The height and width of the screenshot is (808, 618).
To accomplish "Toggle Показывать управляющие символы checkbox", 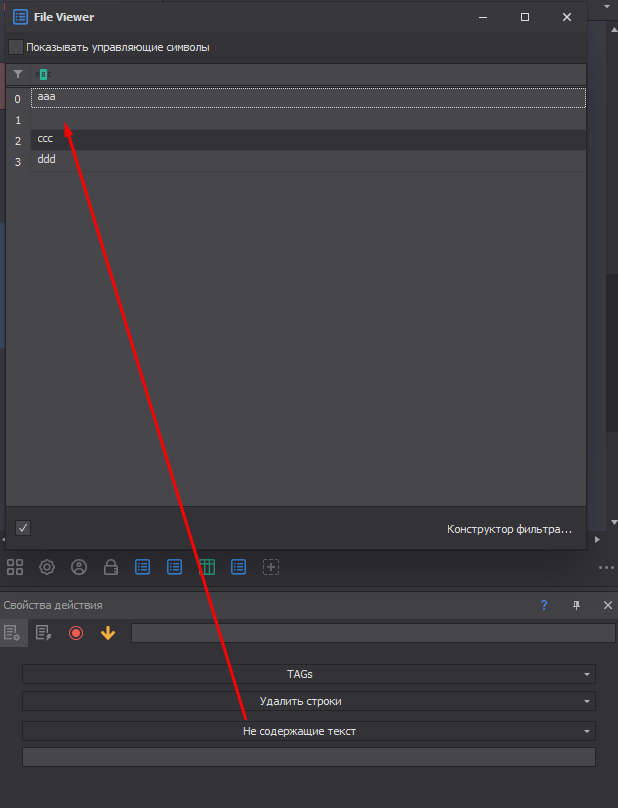I will point(16,47).
